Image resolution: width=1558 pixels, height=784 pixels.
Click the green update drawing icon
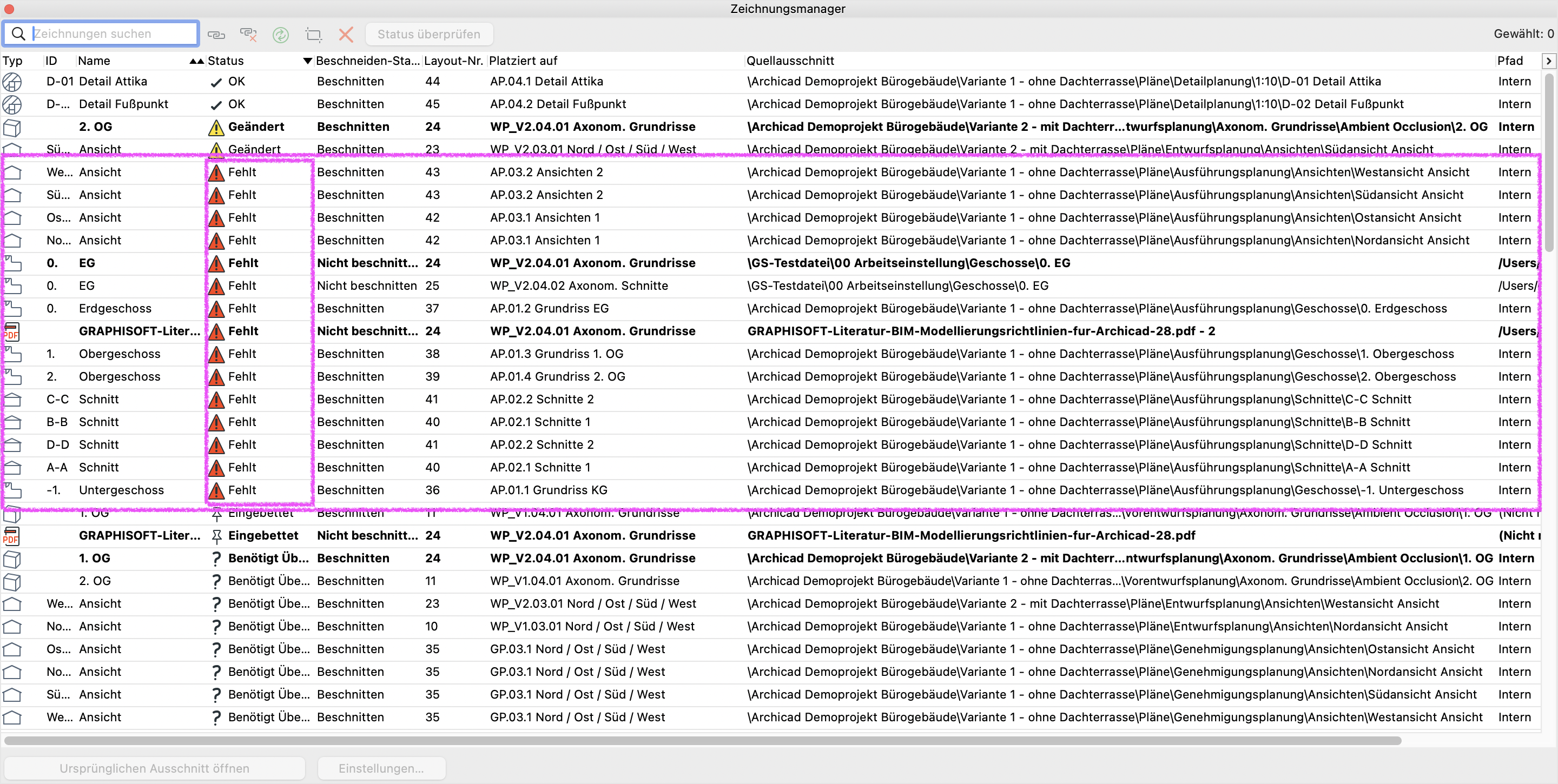(281, 35)
